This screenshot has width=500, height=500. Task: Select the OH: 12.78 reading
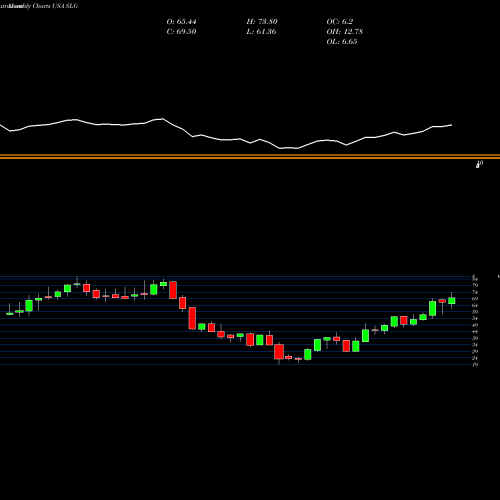pos(345,32)
